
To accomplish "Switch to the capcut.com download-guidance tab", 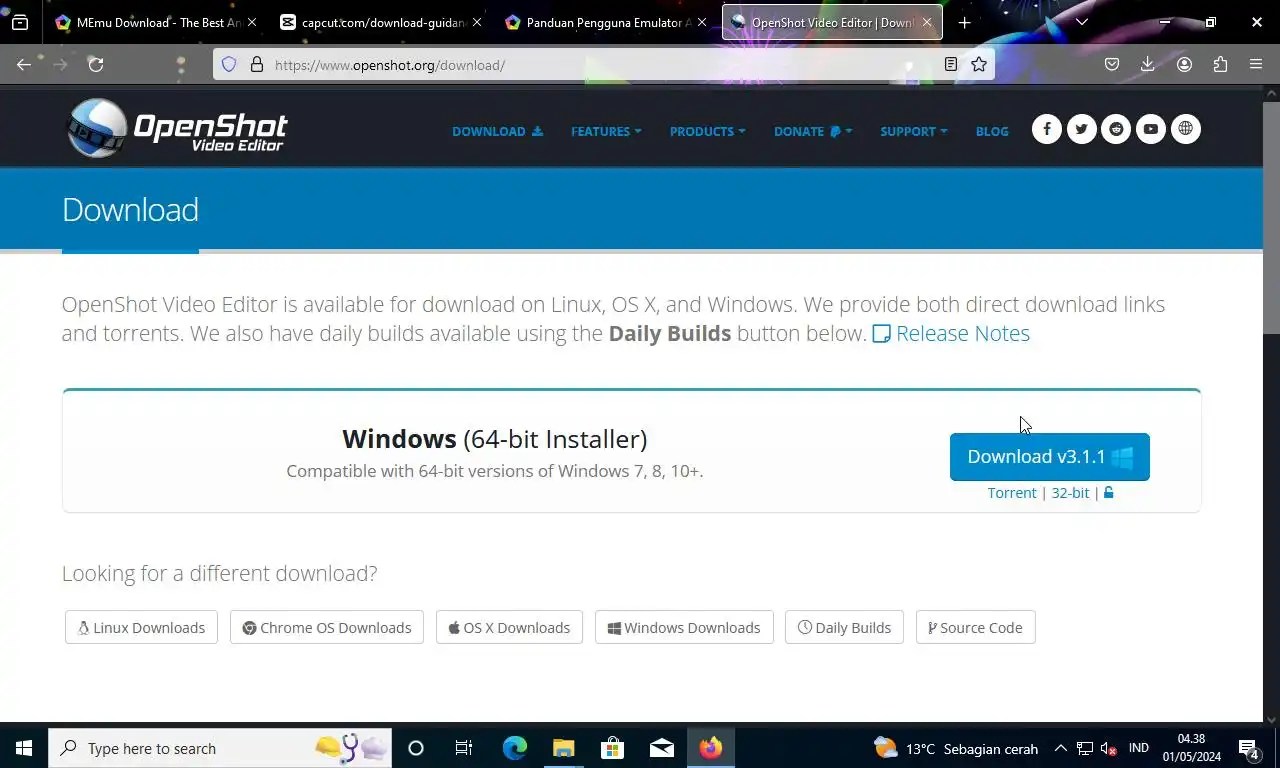I will (x=381, y=22).
